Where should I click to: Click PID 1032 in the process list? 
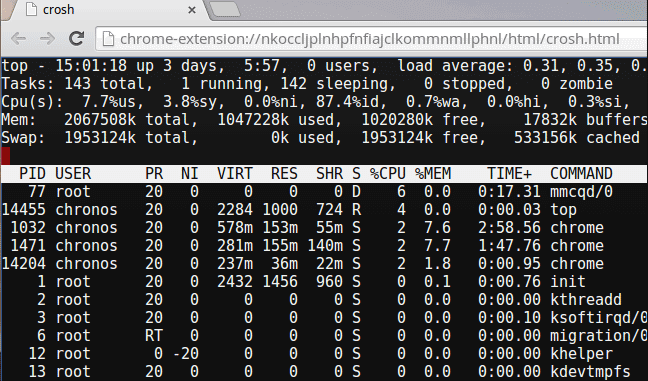point(28,228)
